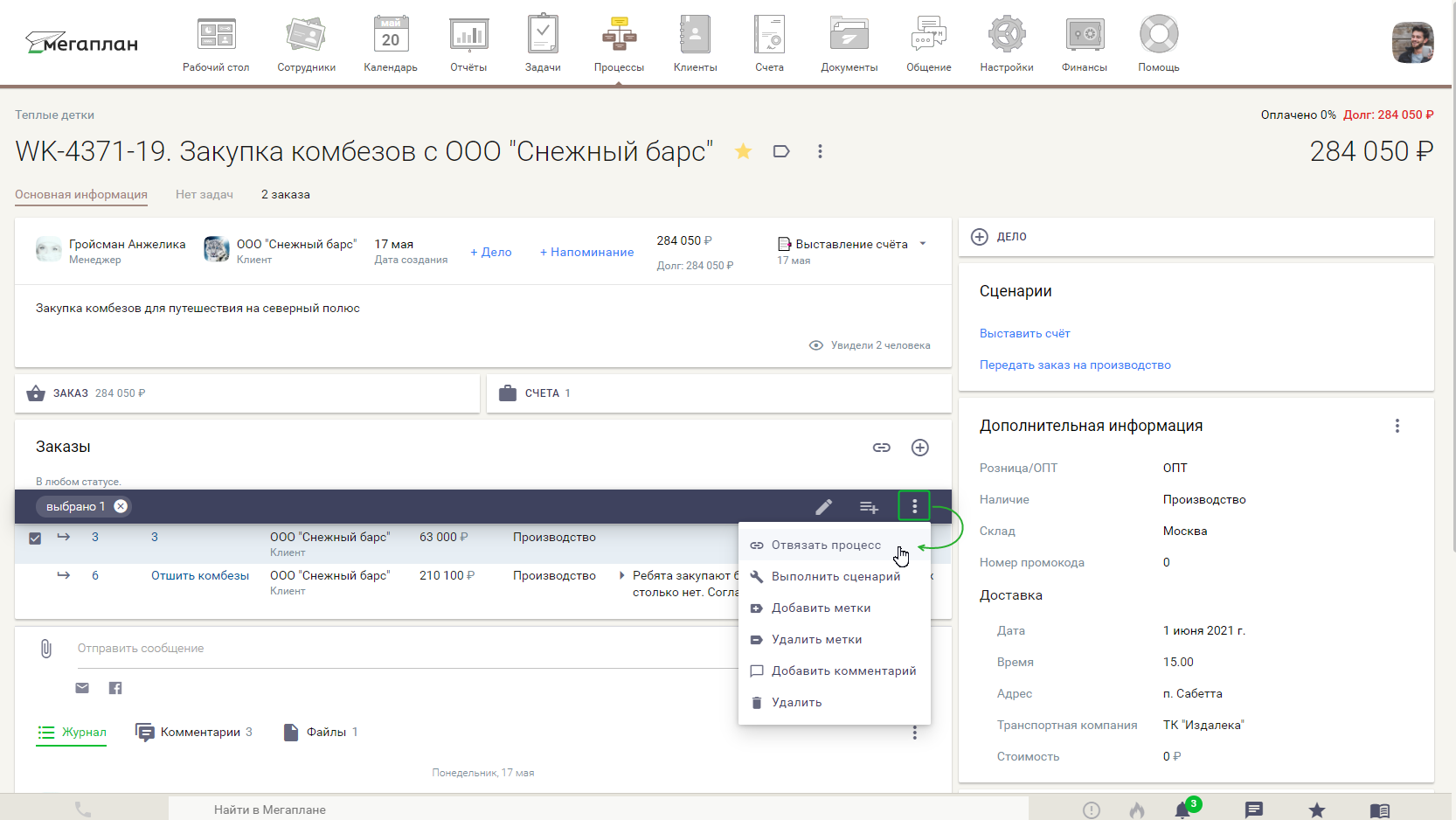Click + Напоминание link
Viewport: 1456px width, 820px height.
point(586,252)
